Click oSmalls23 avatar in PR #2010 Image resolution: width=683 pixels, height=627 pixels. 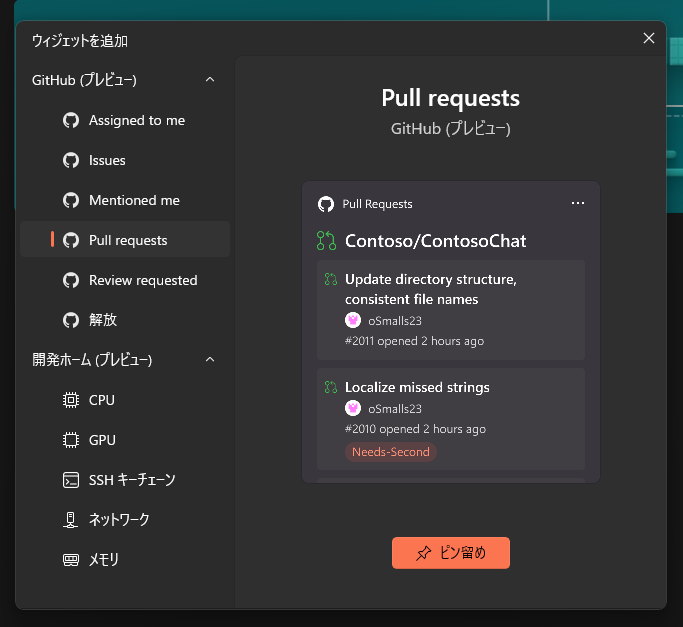pos(353,408)
